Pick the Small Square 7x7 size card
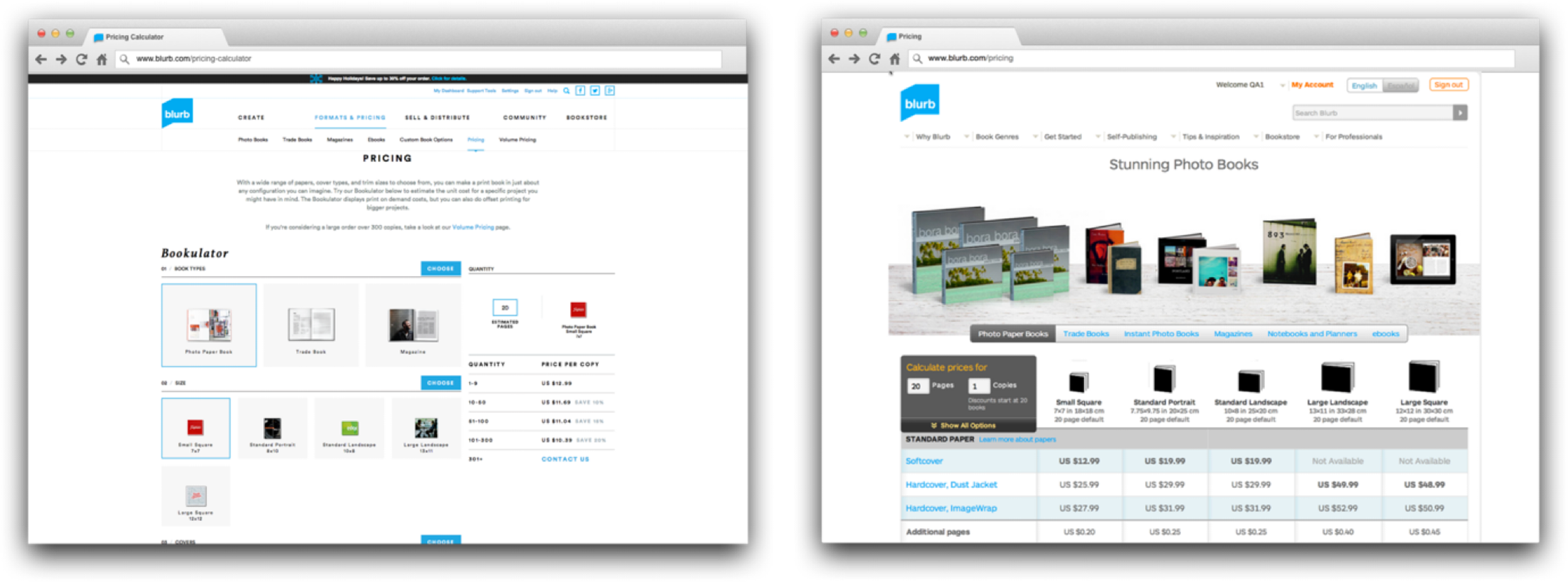Image resolution: width=1568 pixels, height=582 pixels. [x=196, y=428]
